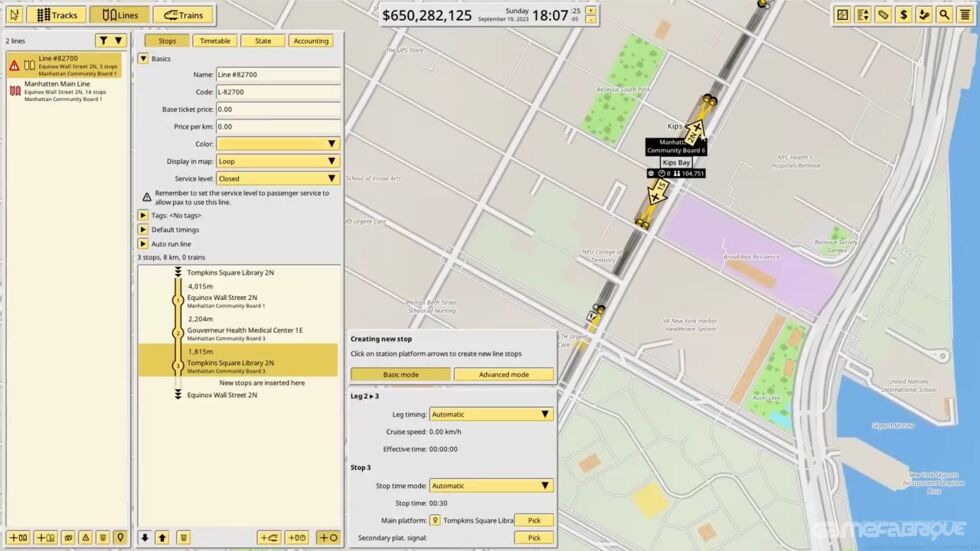Click the Kips Bay station label
Image resolution: width=980 pixels, height=551 pixels.
click(x=676, y=162)
